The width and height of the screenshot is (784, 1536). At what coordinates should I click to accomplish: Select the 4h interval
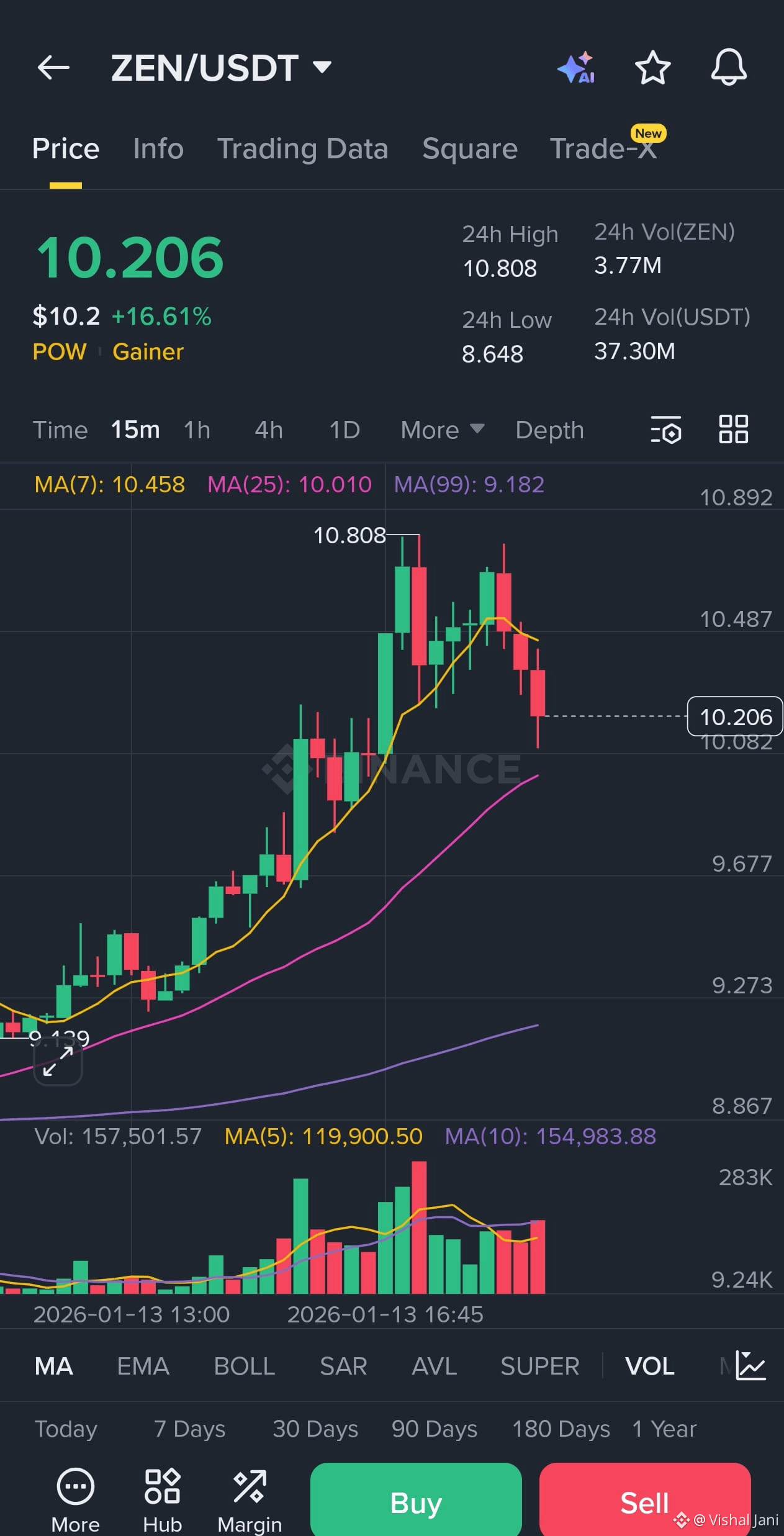pos(269,430)
